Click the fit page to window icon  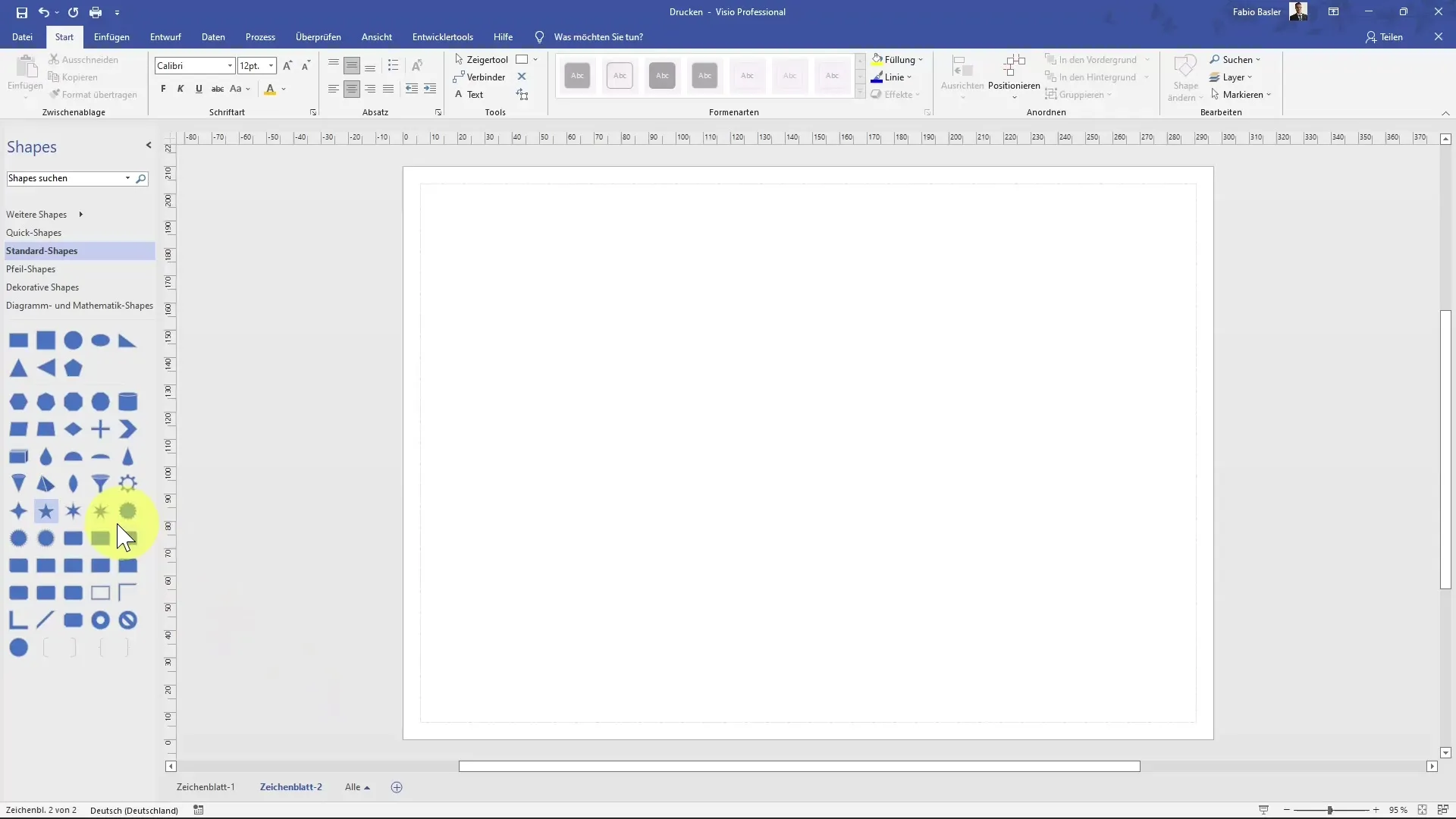pos(1423,810)
